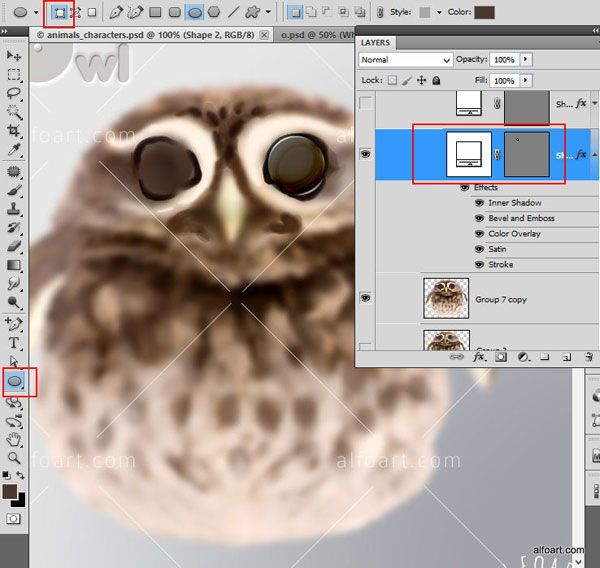Select the Brush tool

14,190
